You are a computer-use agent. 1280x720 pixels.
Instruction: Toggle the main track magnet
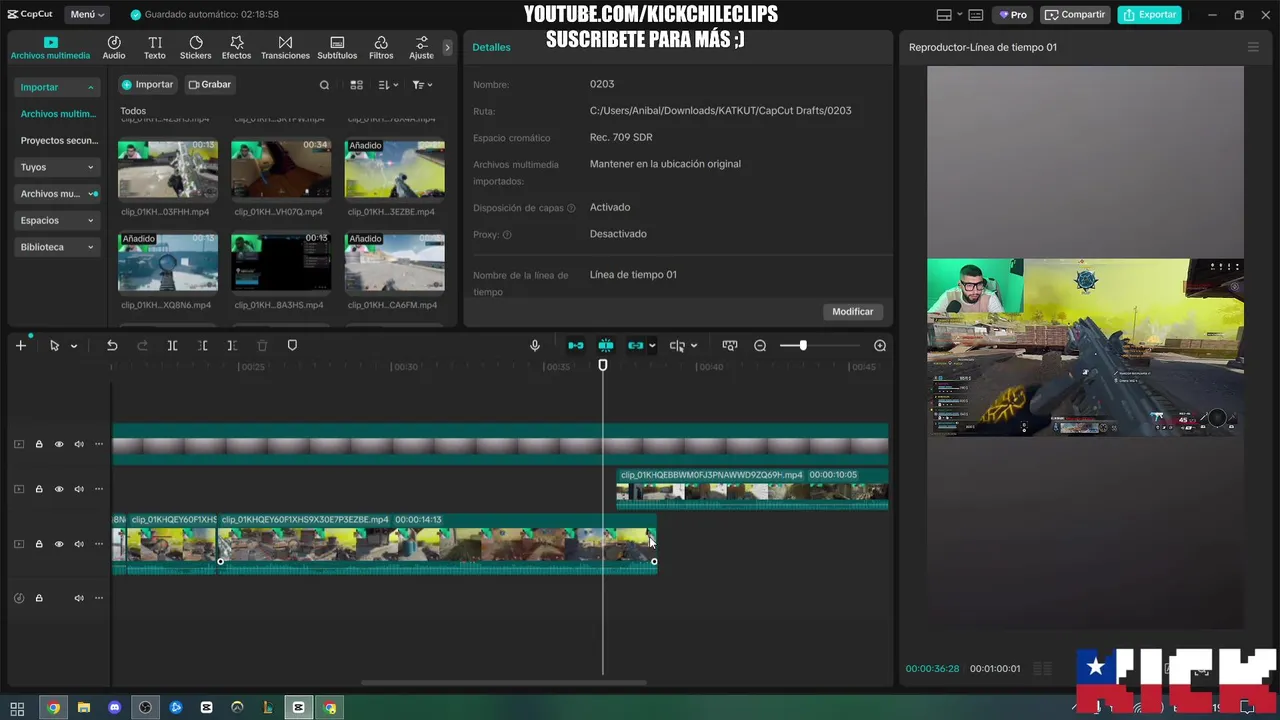[x=576, y=346]
